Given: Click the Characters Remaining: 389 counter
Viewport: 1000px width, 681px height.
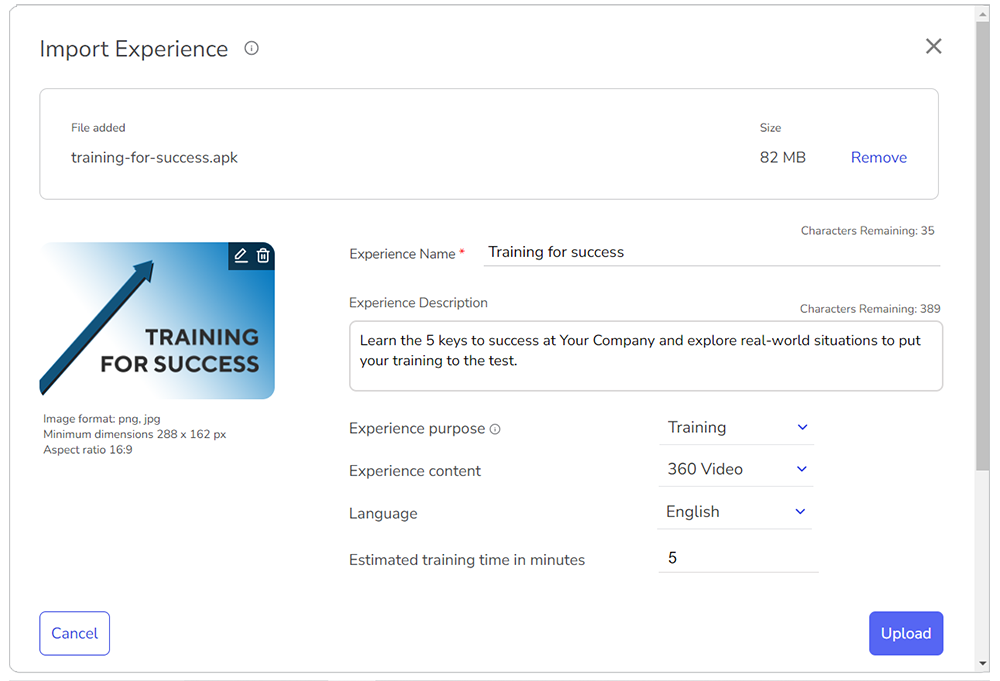Looking at the screenshot, I should pos(870,309).
